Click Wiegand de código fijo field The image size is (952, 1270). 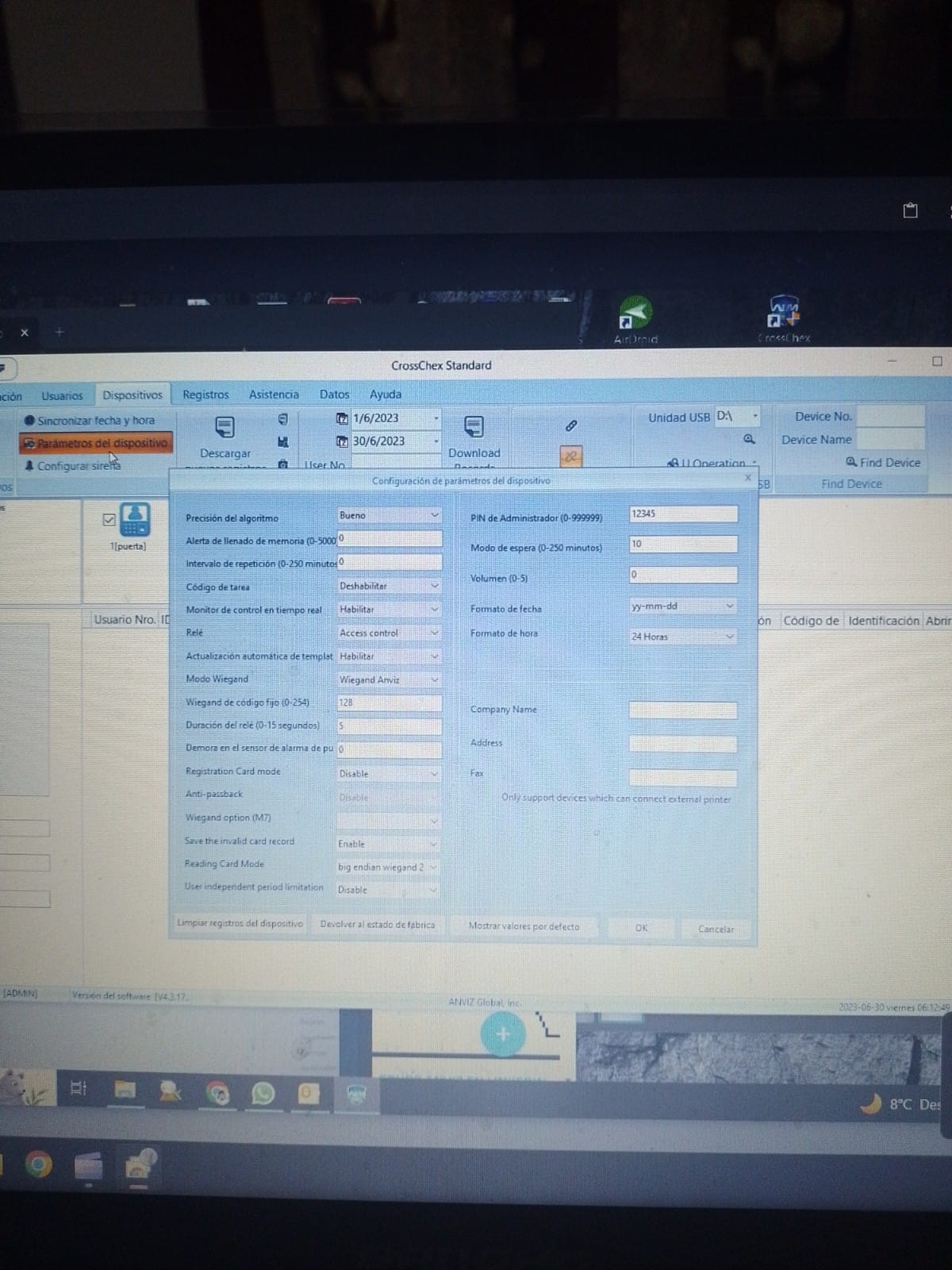pyautogui.click(x=389, y=702)
